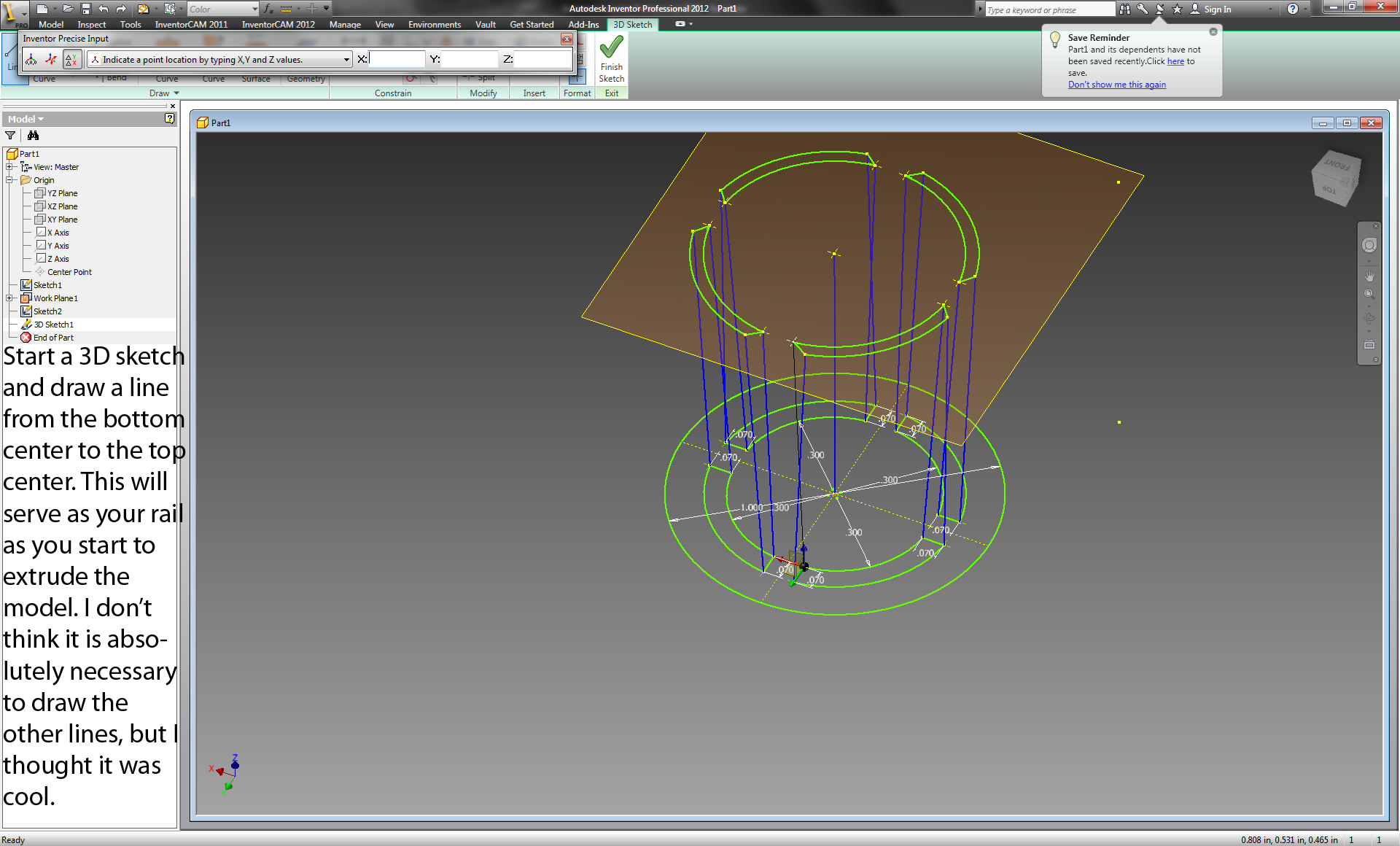Screen dimensions: 1400x846
Task: Open the Inspect ribbon tab
Action: 92,24
